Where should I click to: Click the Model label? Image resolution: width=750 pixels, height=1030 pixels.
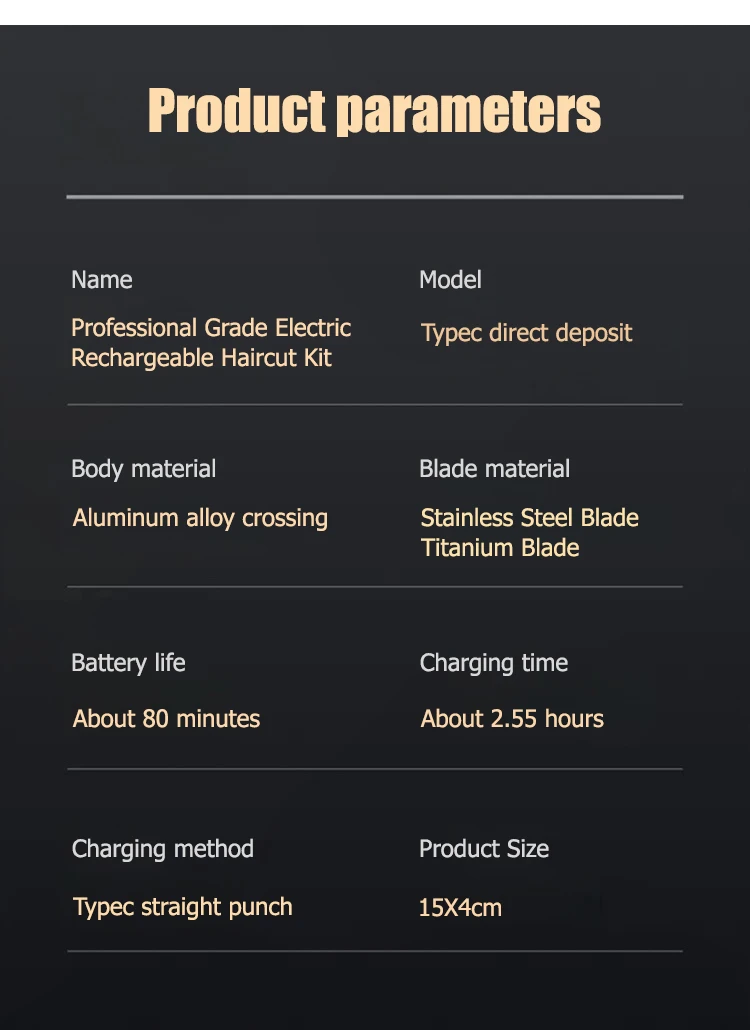click(450, 280)
